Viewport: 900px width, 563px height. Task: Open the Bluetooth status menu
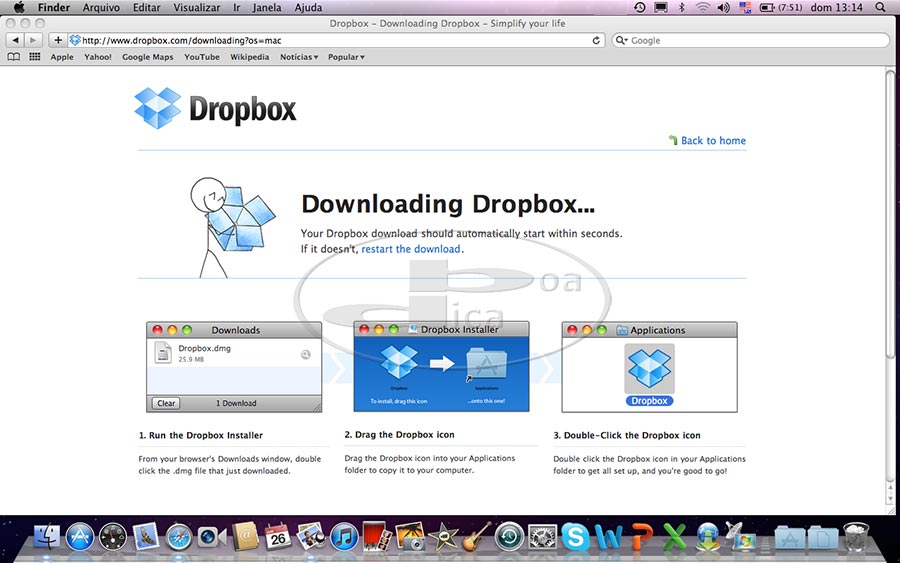click(681, 7)
